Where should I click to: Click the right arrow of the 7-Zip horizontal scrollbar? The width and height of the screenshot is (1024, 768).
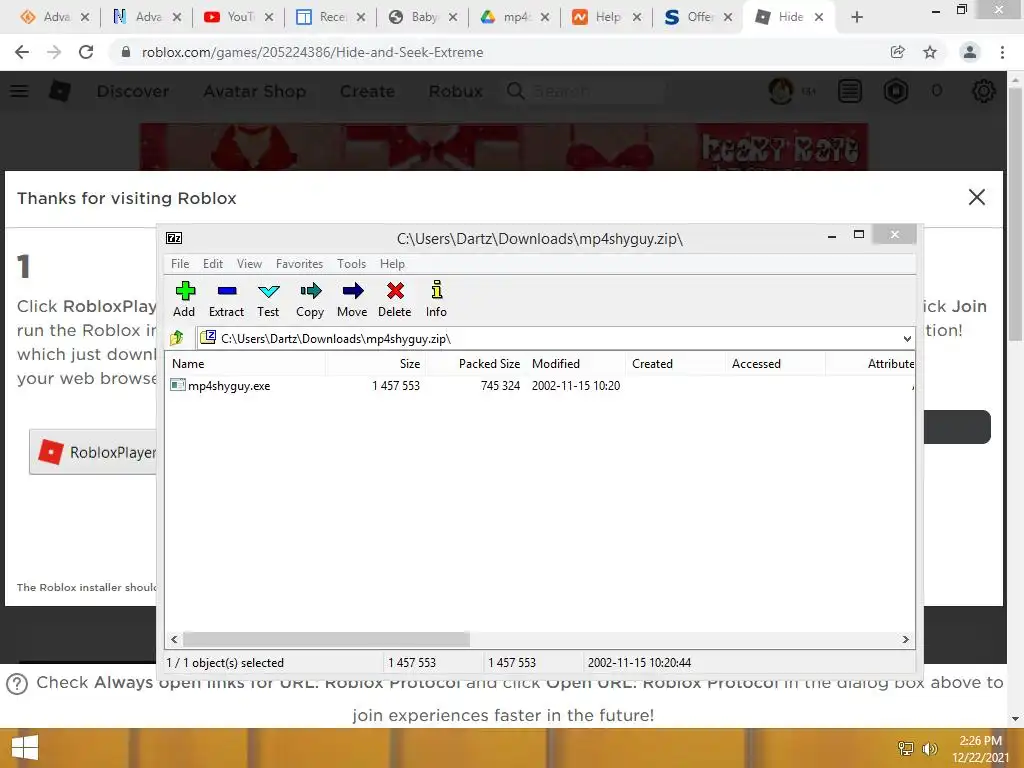click(x=906, y=639)
